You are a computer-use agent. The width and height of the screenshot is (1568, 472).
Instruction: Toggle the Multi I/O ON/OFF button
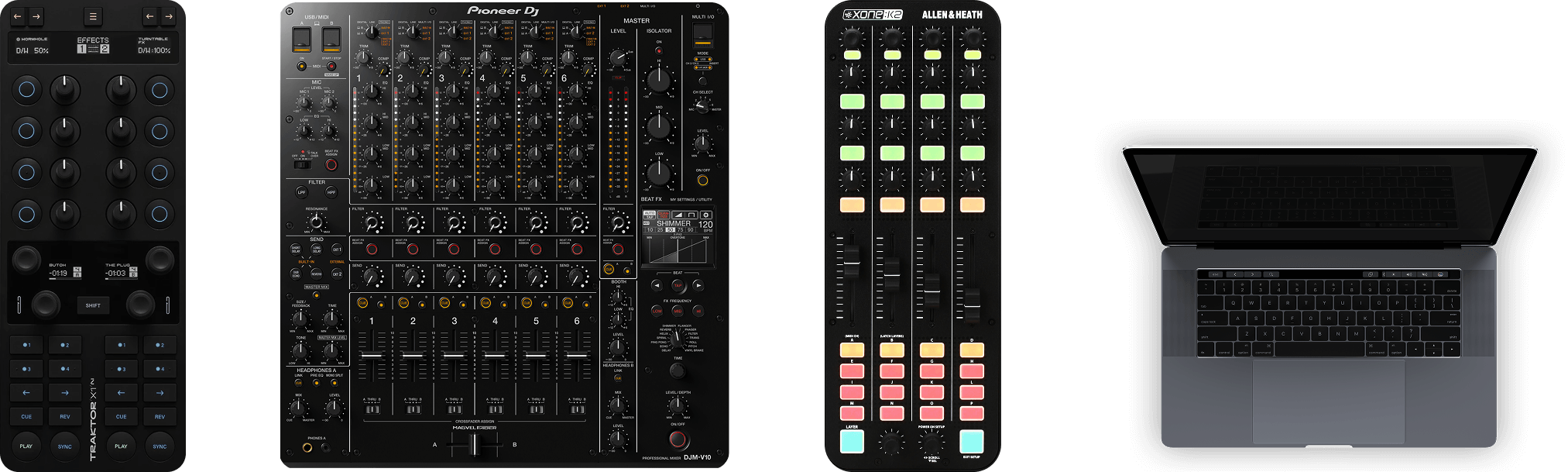[x=702, y=181]
